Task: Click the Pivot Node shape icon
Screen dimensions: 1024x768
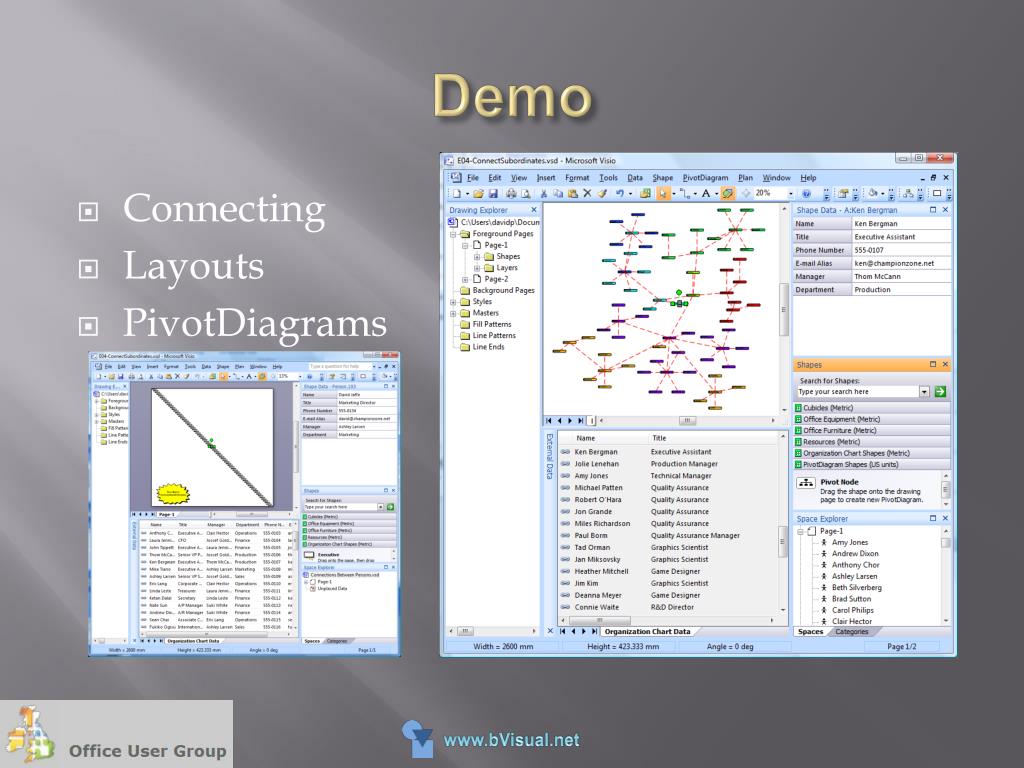Action: [807, 483]
